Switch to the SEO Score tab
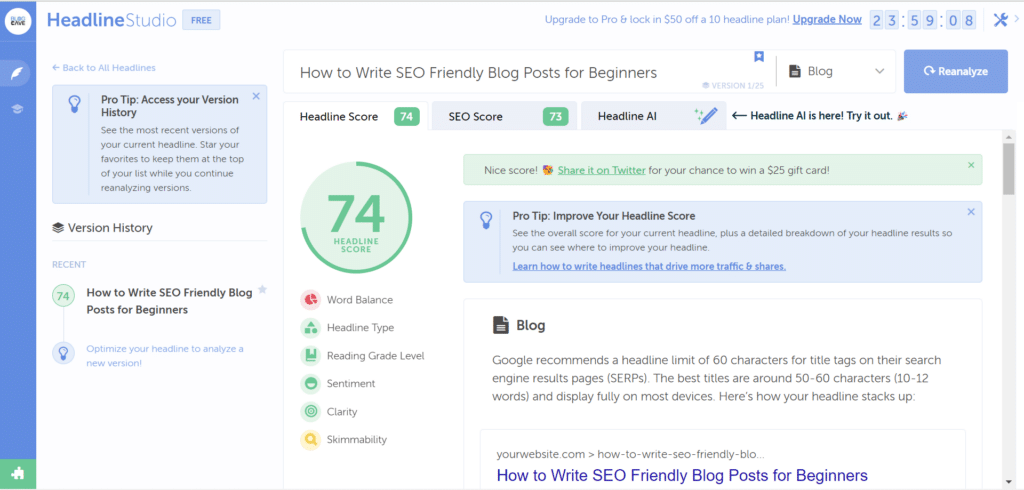 coord(504,116)
